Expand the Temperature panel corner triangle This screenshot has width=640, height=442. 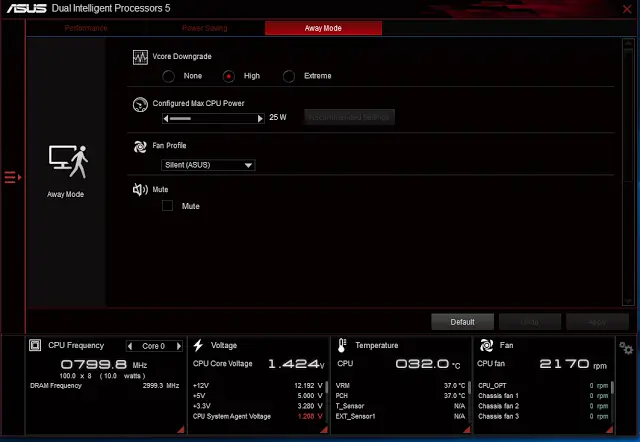(467, 429)
